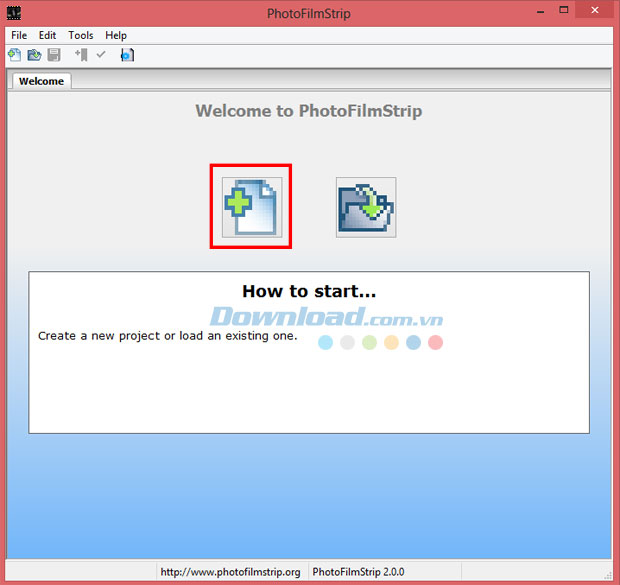Click PhotoFilmStrip 2.0.0 version in status bar
Image resolution: width=620 pixels, height=585 pixels.
359,573
